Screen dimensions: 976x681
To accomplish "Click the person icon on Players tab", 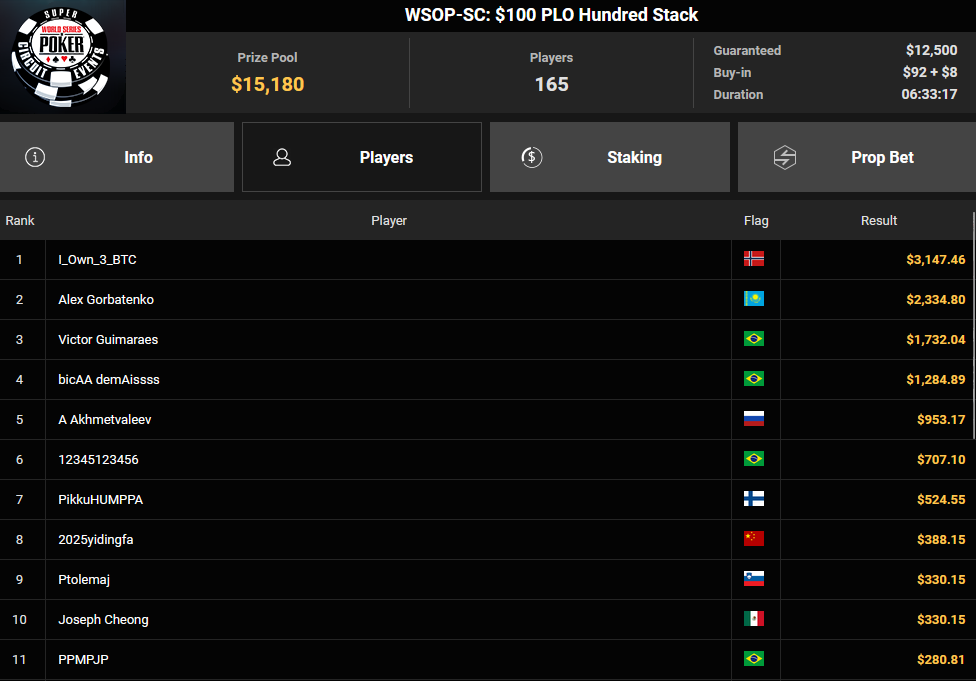I will pos(282,157).
